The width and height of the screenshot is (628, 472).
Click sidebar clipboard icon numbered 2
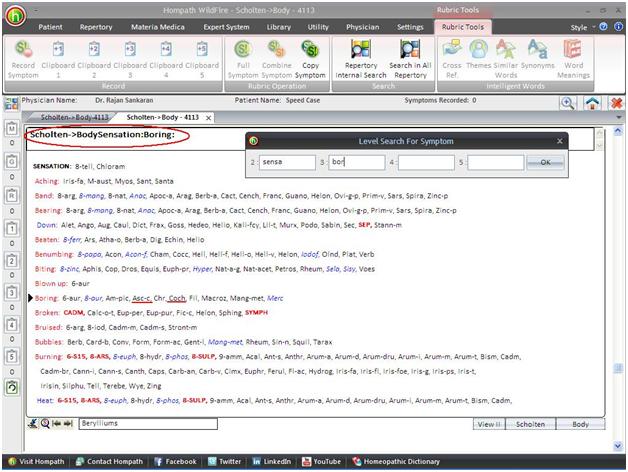point(12,261)
